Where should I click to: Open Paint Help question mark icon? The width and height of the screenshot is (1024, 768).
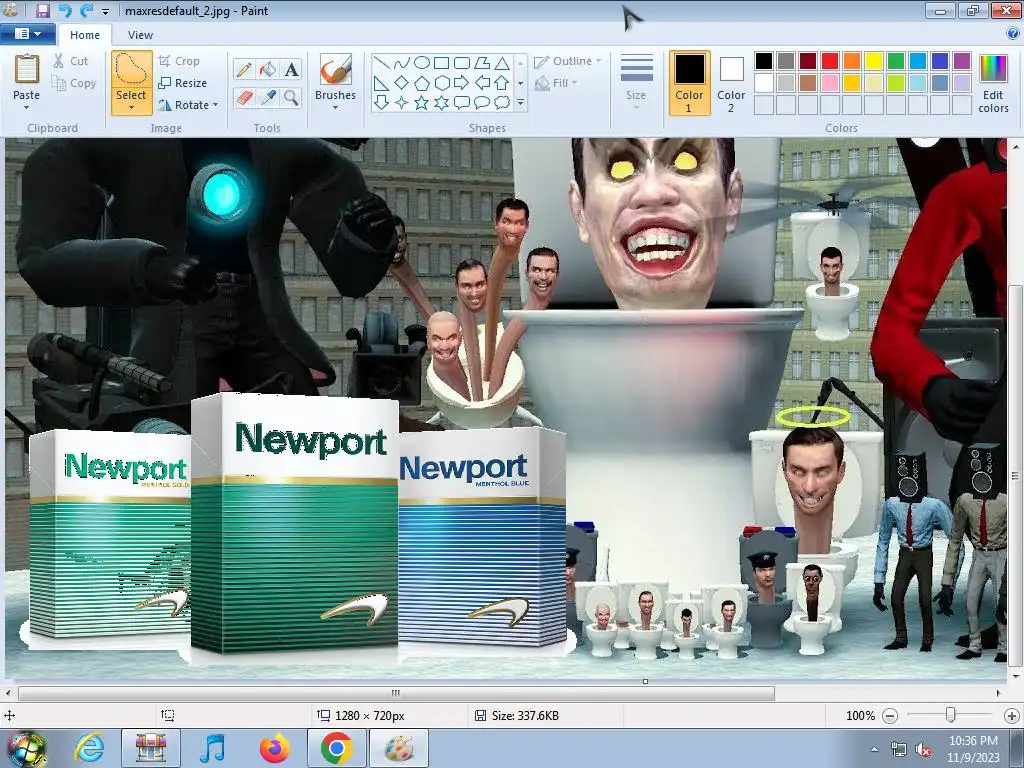click(x=1014, y=33)
